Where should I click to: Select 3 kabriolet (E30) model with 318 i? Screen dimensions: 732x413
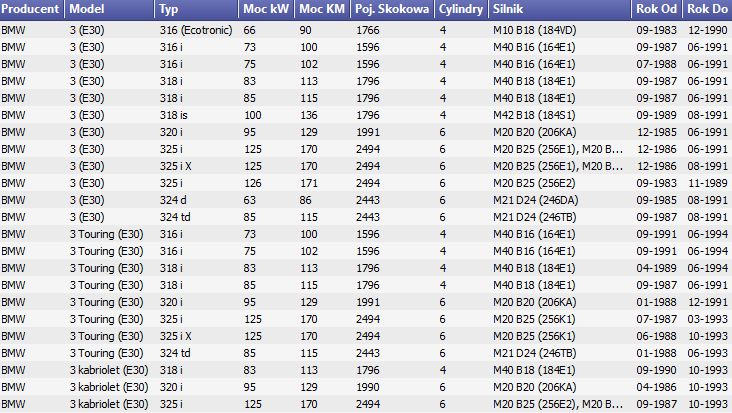(x=109, y=370)
